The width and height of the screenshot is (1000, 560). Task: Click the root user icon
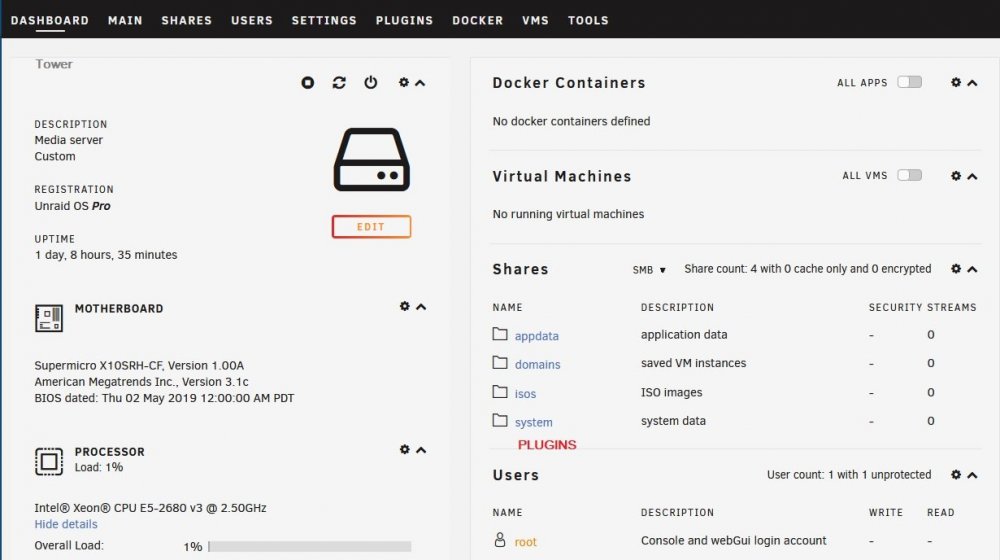500,540
